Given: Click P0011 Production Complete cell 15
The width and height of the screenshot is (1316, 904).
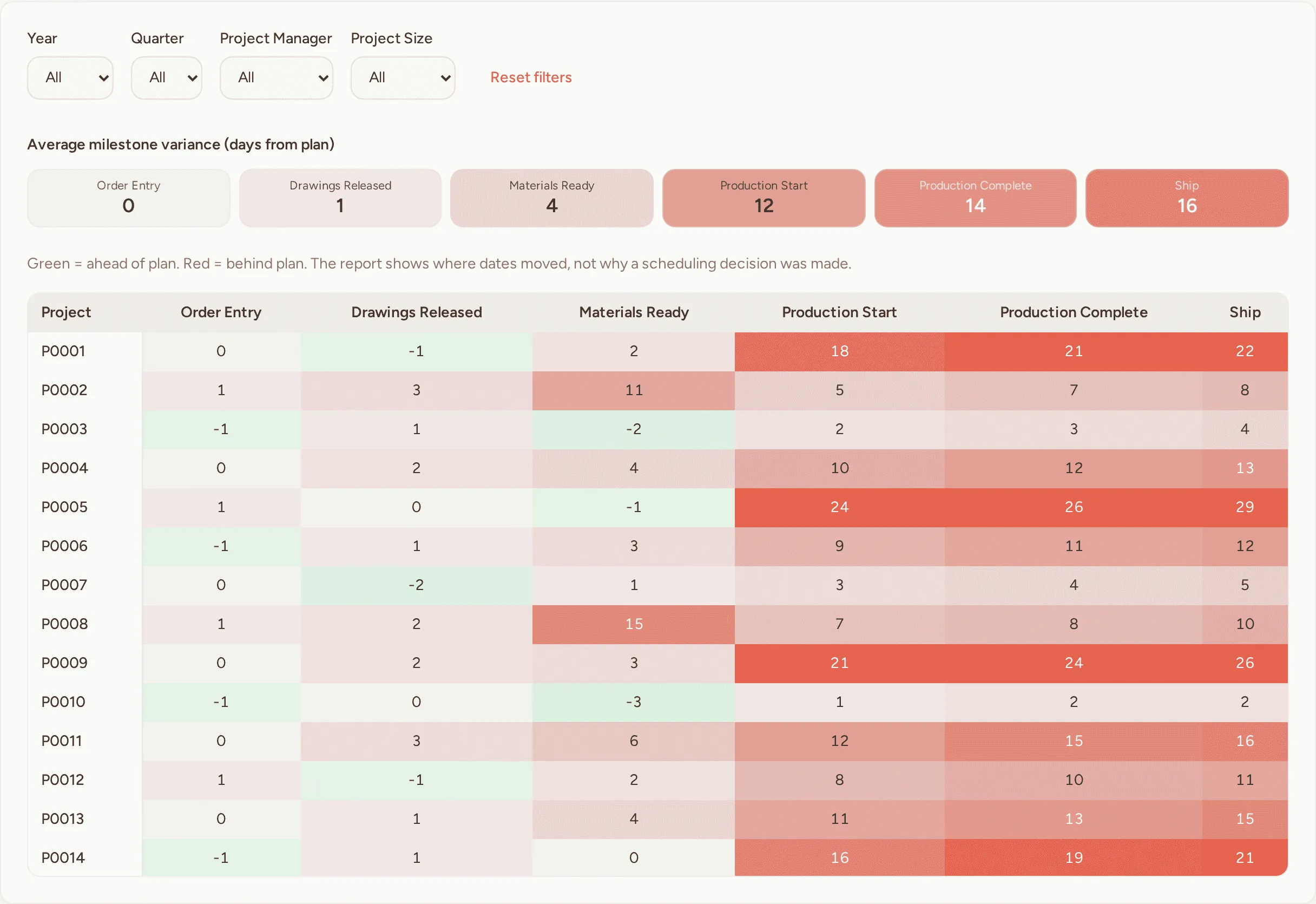Looking at the screenshot, I should tap(1074, 742).
